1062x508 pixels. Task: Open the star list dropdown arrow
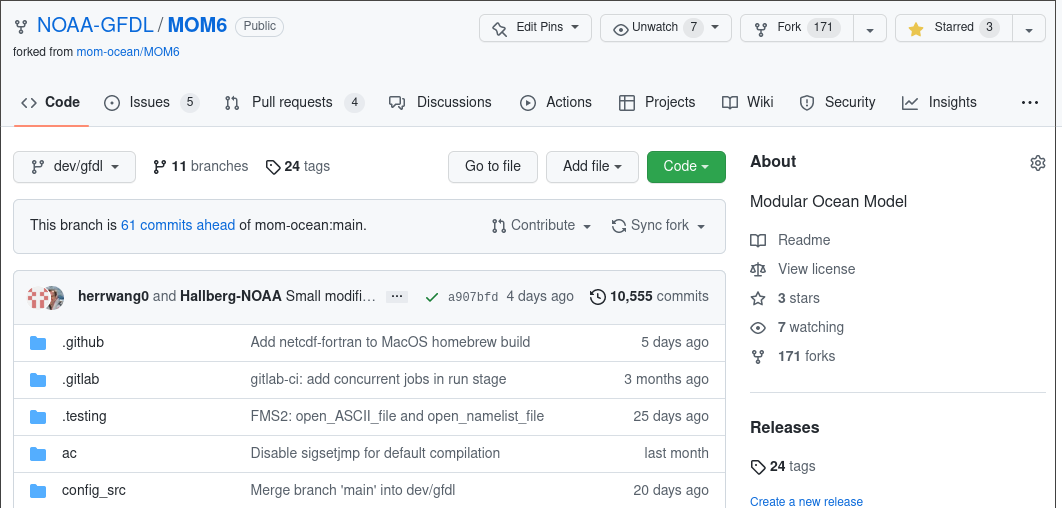(1029, 28)
